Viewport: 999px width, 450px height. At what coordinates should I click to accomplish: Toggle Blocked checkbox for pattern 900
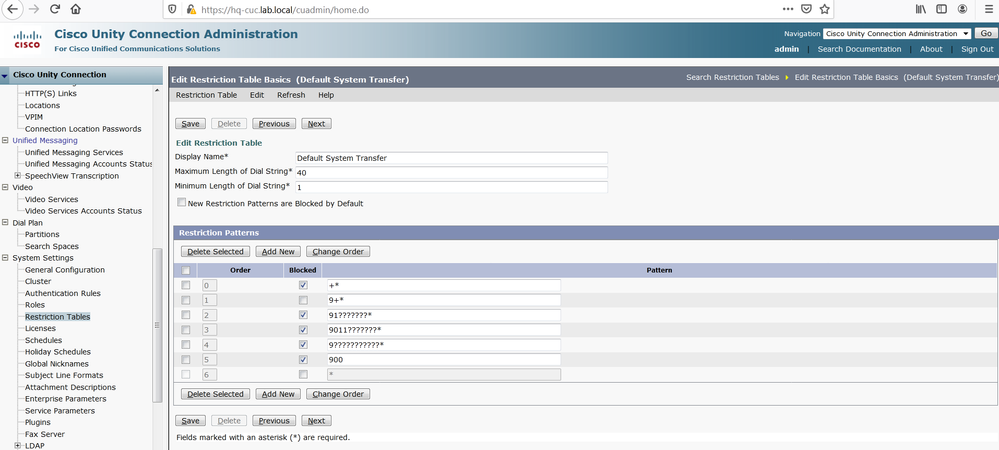(303, 359)
